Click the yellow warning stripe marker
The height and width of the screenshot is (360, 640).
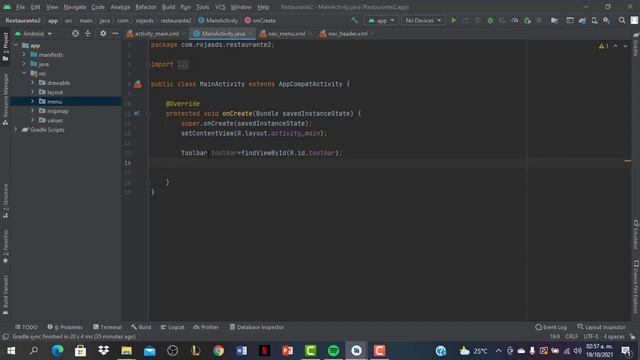[627, 161]
